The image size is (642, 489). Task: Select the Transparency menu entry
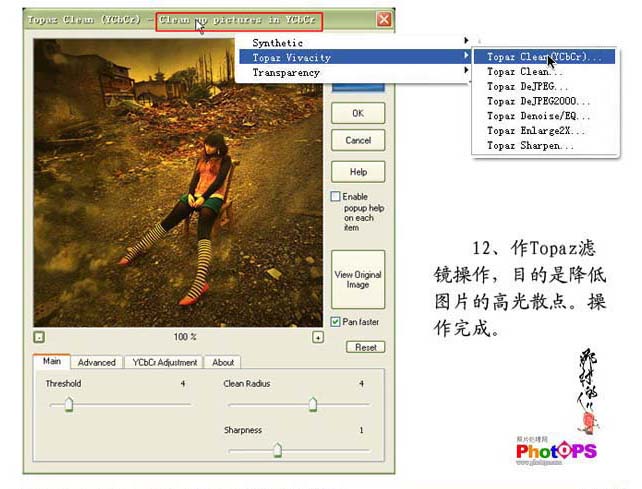[355, 72]
